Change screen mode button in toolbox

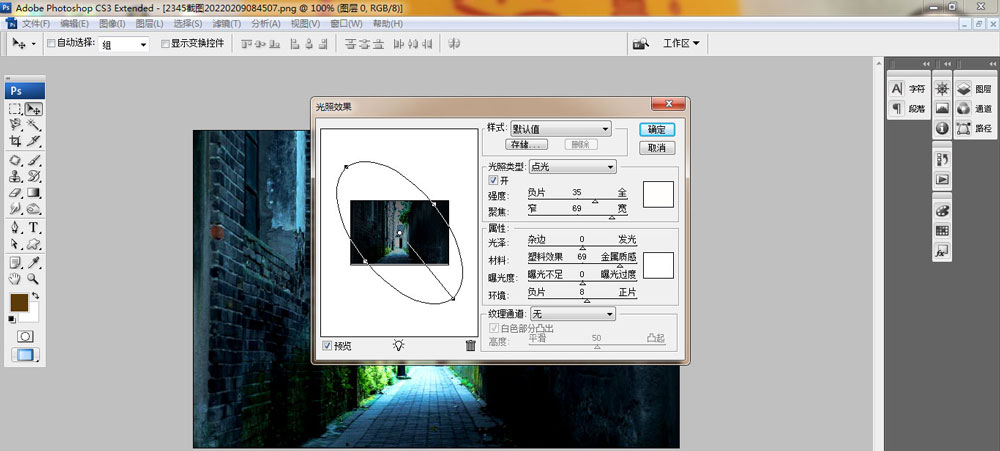[26, 355]
